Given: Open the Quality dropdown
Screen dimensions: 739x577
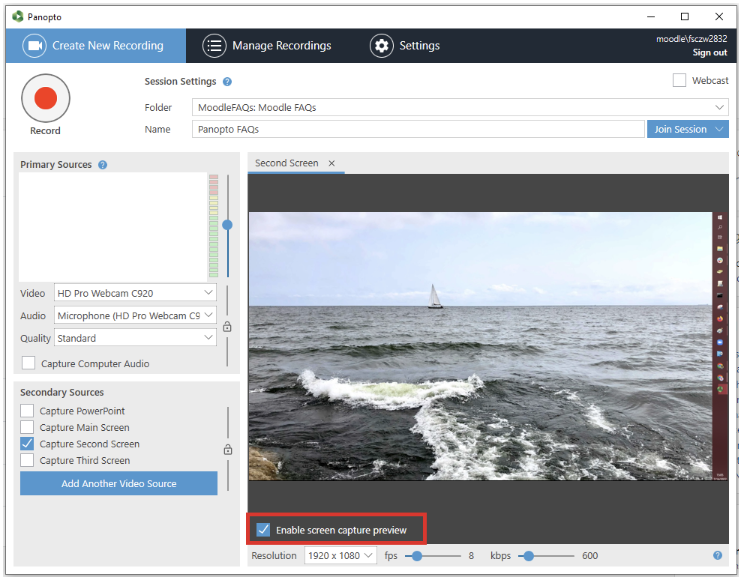Looking at the screenshot, I should pos(135,338).
